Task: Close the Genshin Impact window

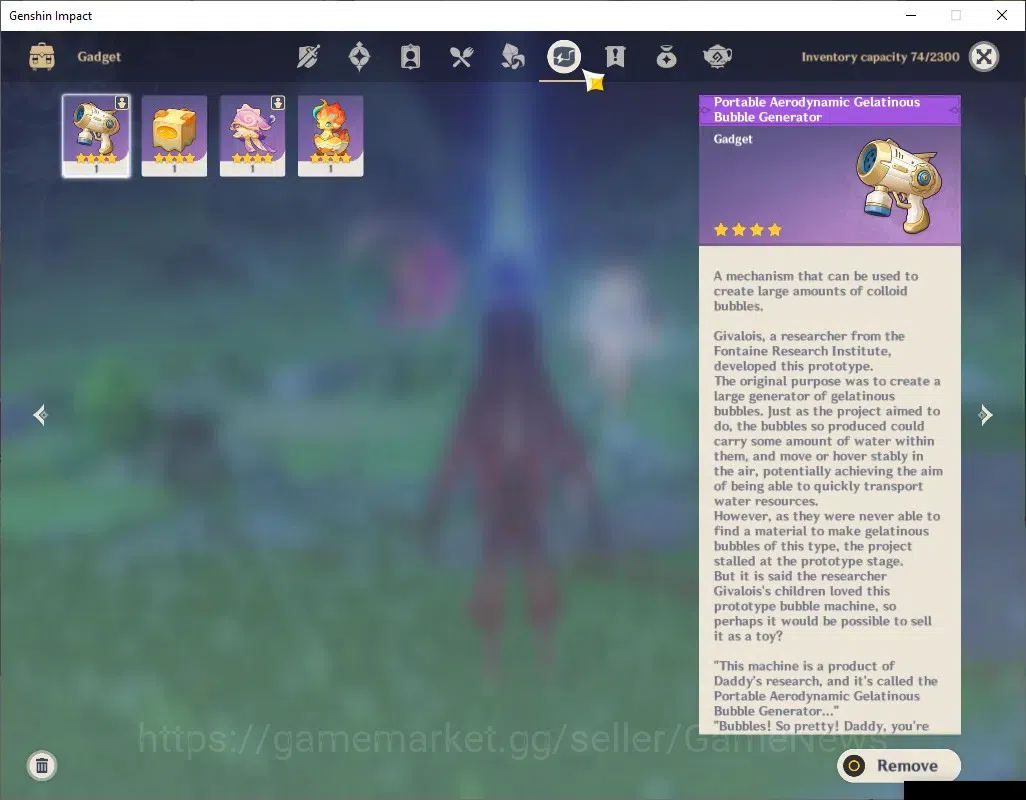Action: tap(1002, 16)
